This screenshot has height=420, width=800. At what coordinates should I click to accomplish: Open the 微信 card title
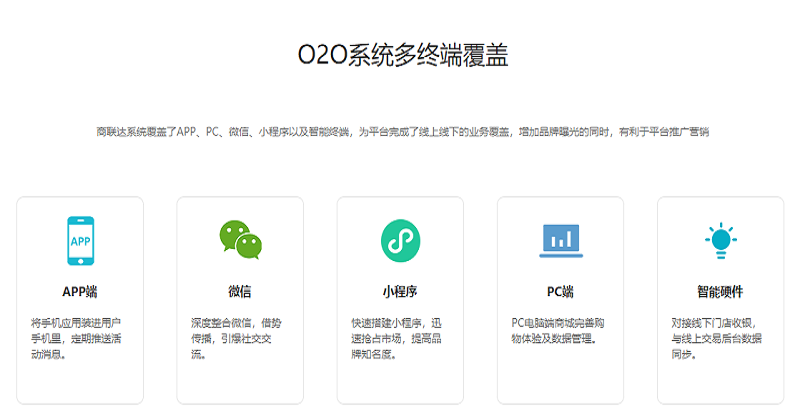(240, 292)
